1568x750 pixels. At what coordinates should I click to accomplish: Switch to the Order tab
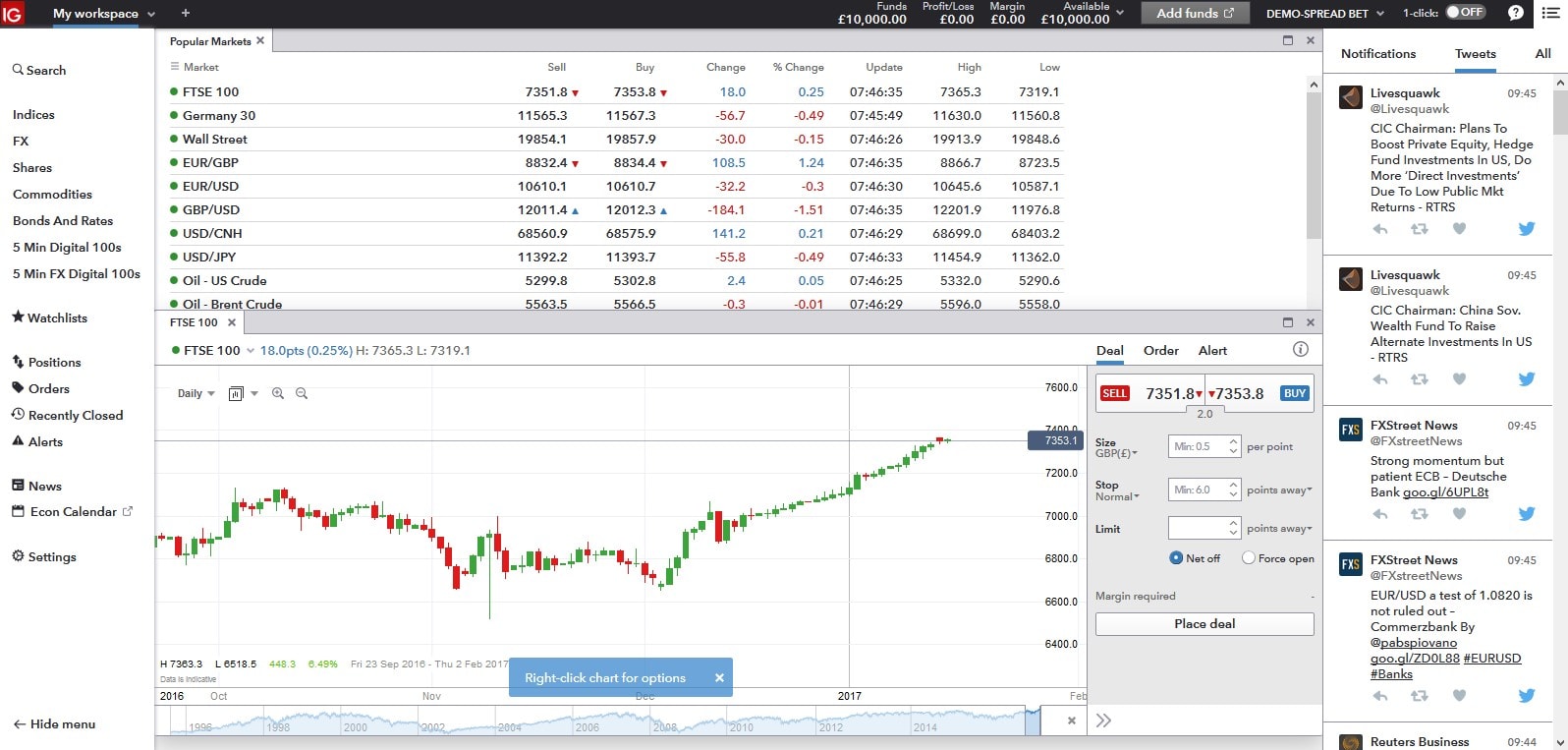(x=1160, y=350)
